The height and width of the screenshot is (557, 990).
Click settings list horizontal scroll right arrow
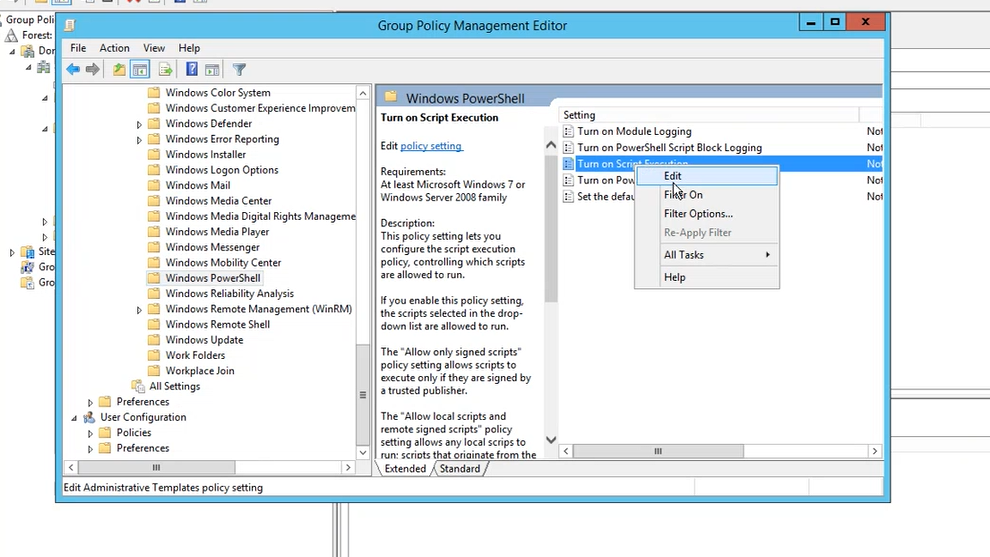874,451
